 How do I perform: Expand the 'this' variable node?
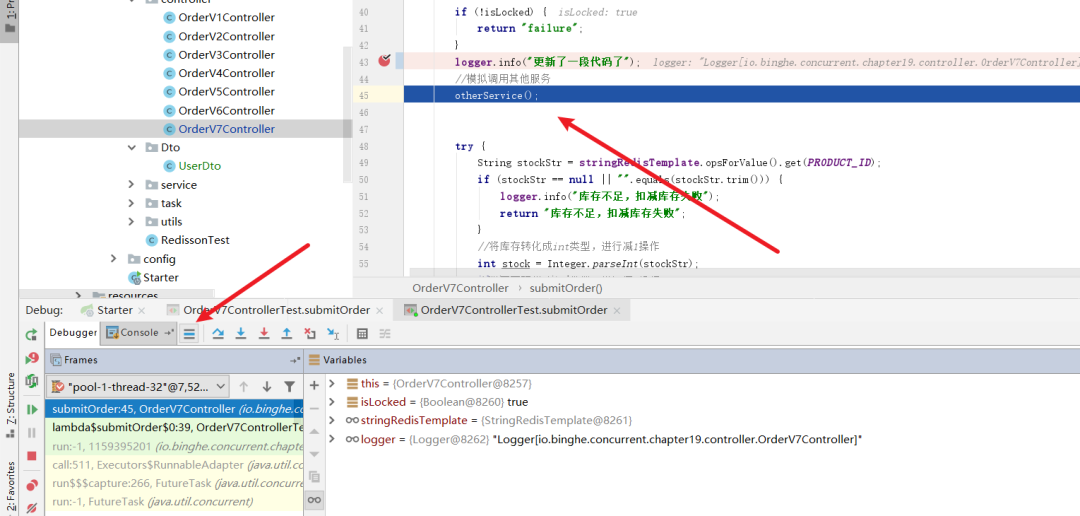click(x=332, y=383)
